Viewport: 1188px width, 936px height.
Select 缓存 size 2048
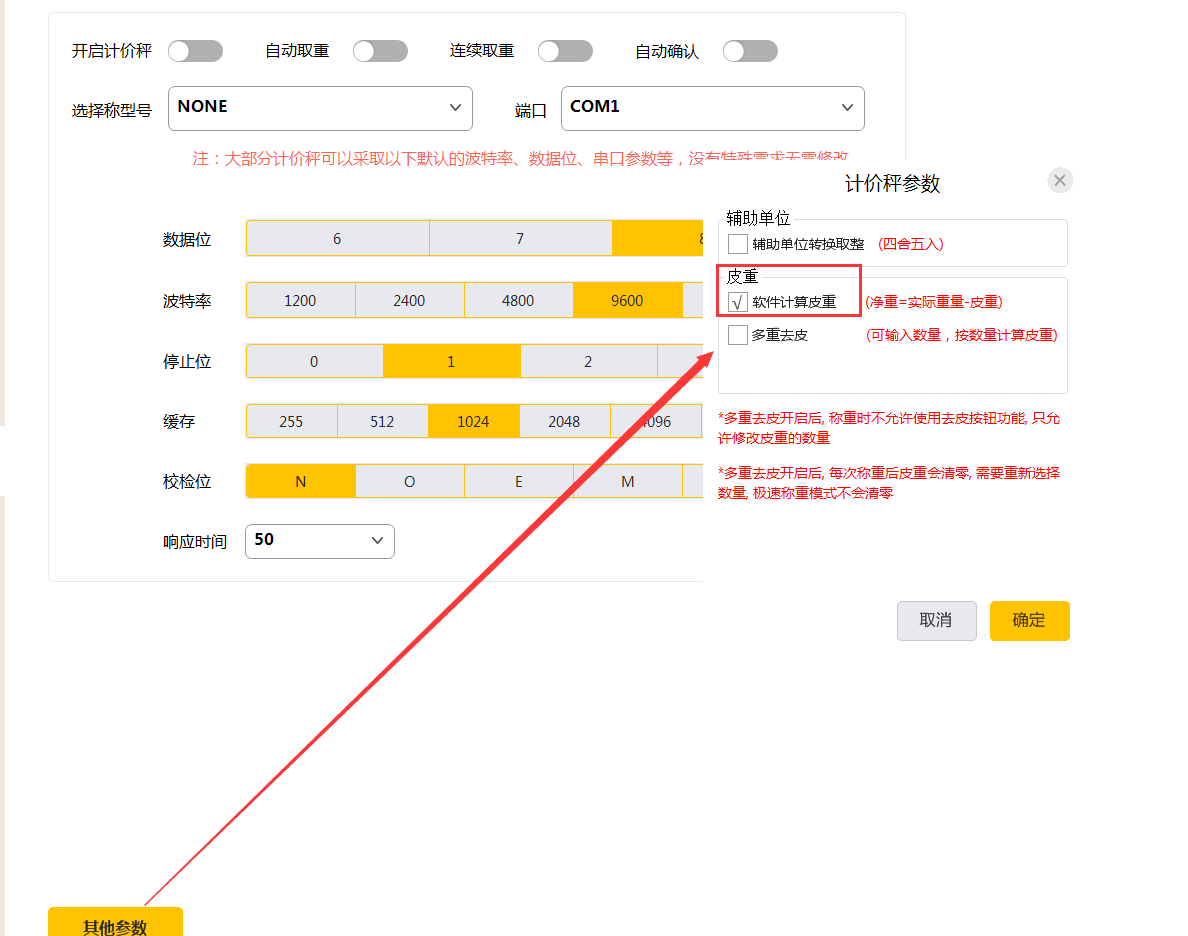coord(564,421)
